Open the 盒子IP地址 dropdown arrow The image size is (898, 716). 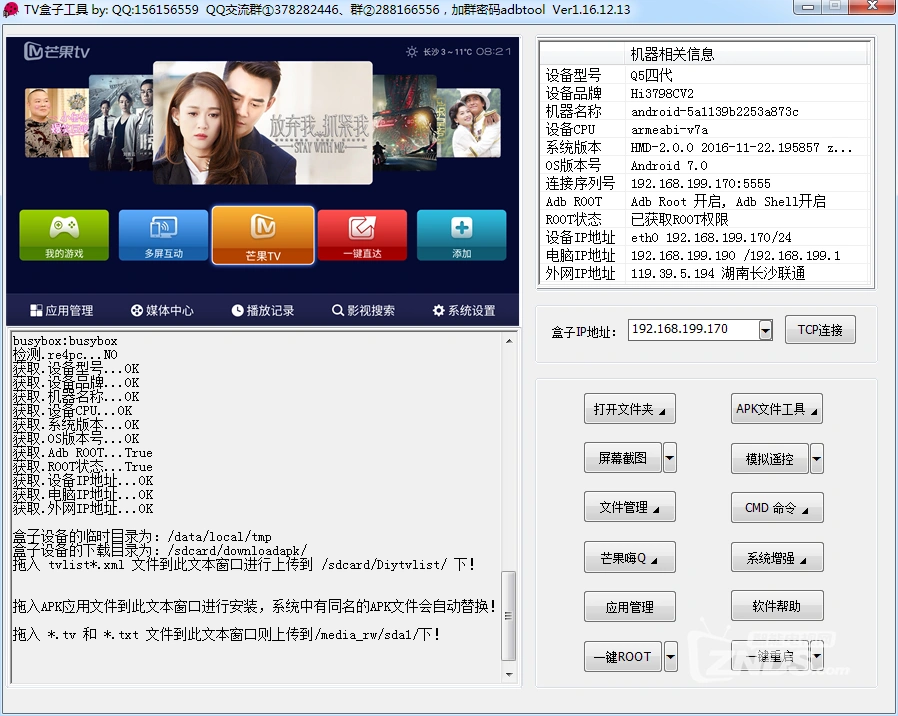click(x=765, y=330)
